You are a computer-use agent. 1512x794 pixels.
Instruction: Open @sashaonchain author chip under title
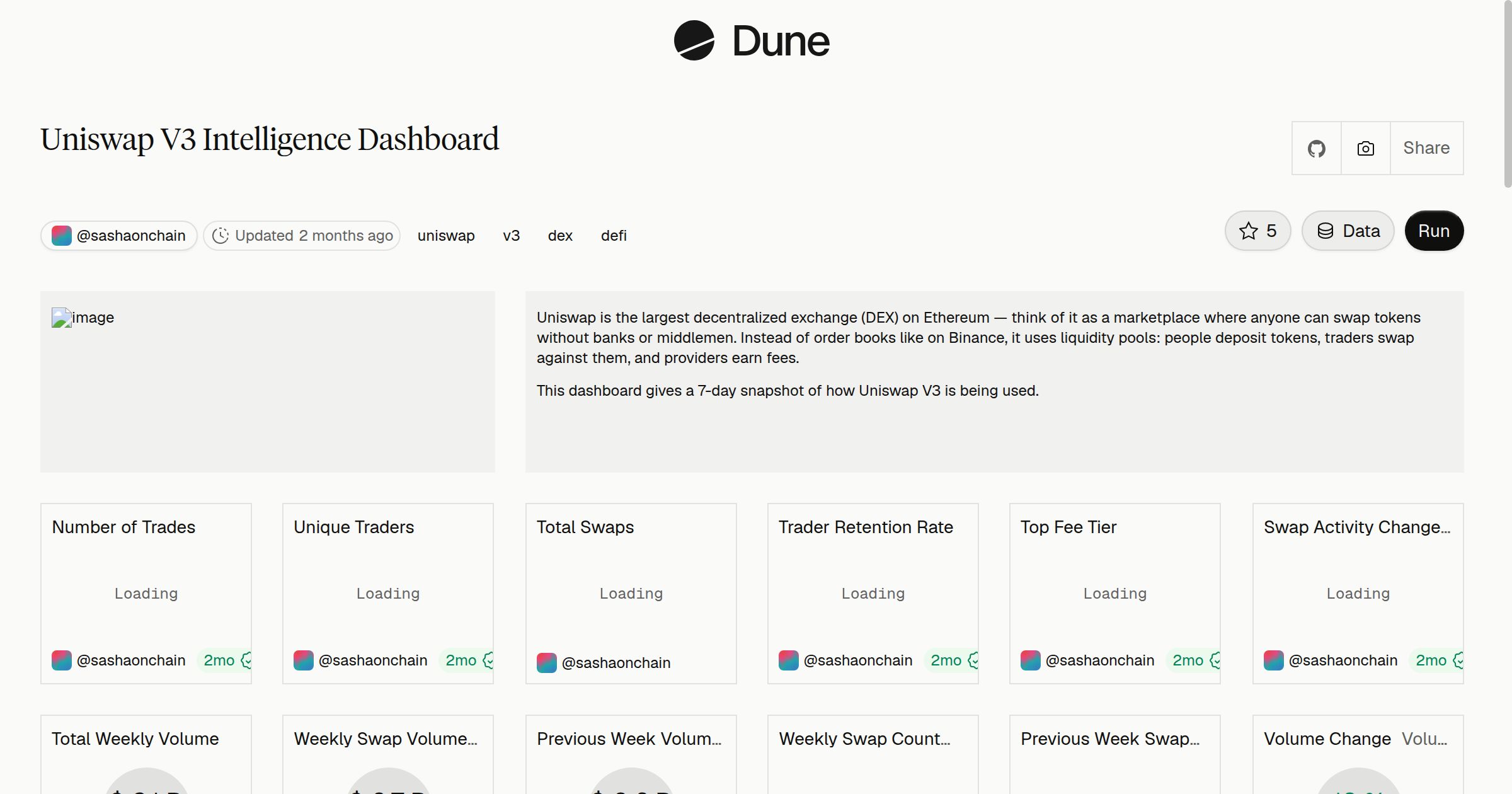pyautogui.click(x=119, y=236)
